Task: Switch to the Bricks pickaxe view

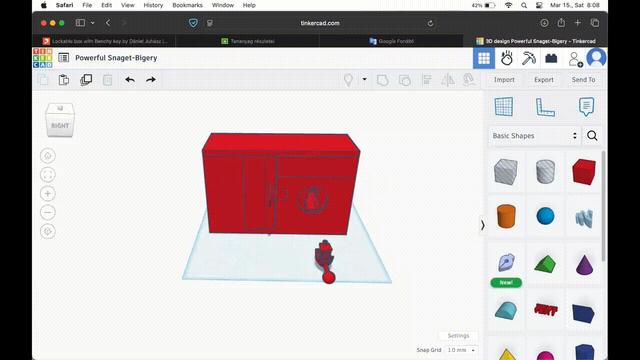Action: pos(529,58)
